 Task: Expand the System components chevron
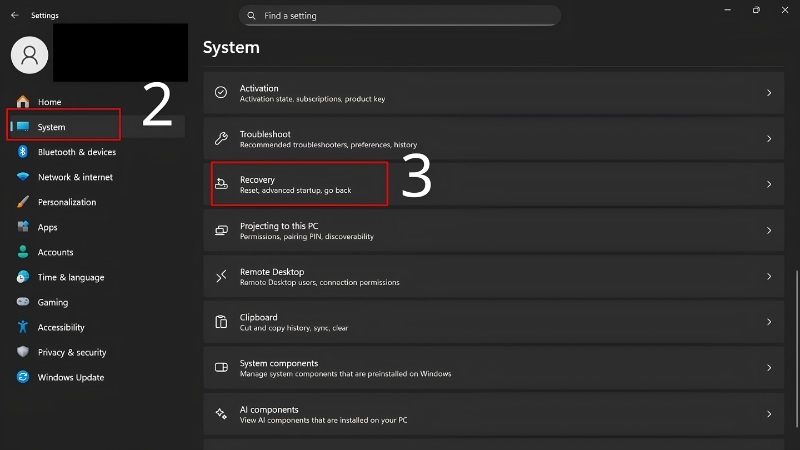tap(769, 368)
